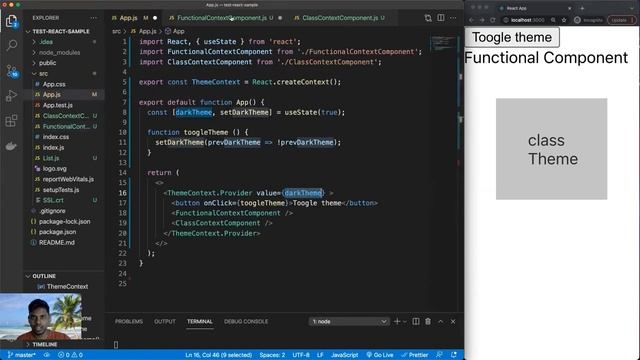Viewport: 640px width, 360px height.
Task: Open the DEBUG CONSOLE panel tab
Action: (246, 322)
